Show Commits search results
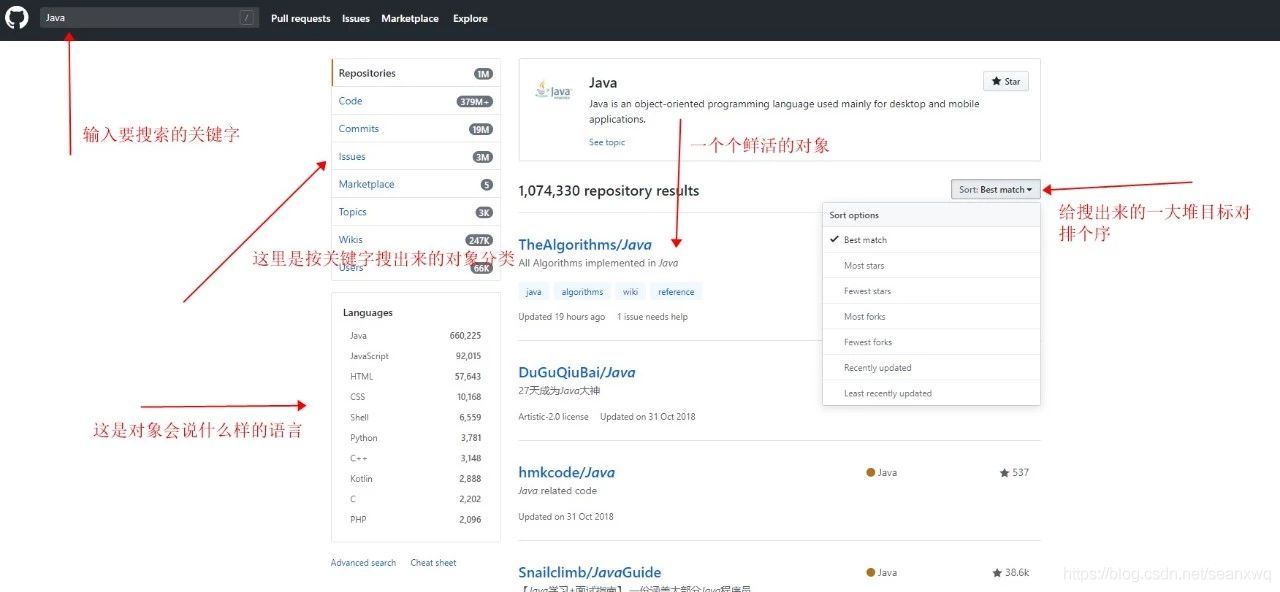This screenshot has width=1280, height=592. [x=416, y=129]
